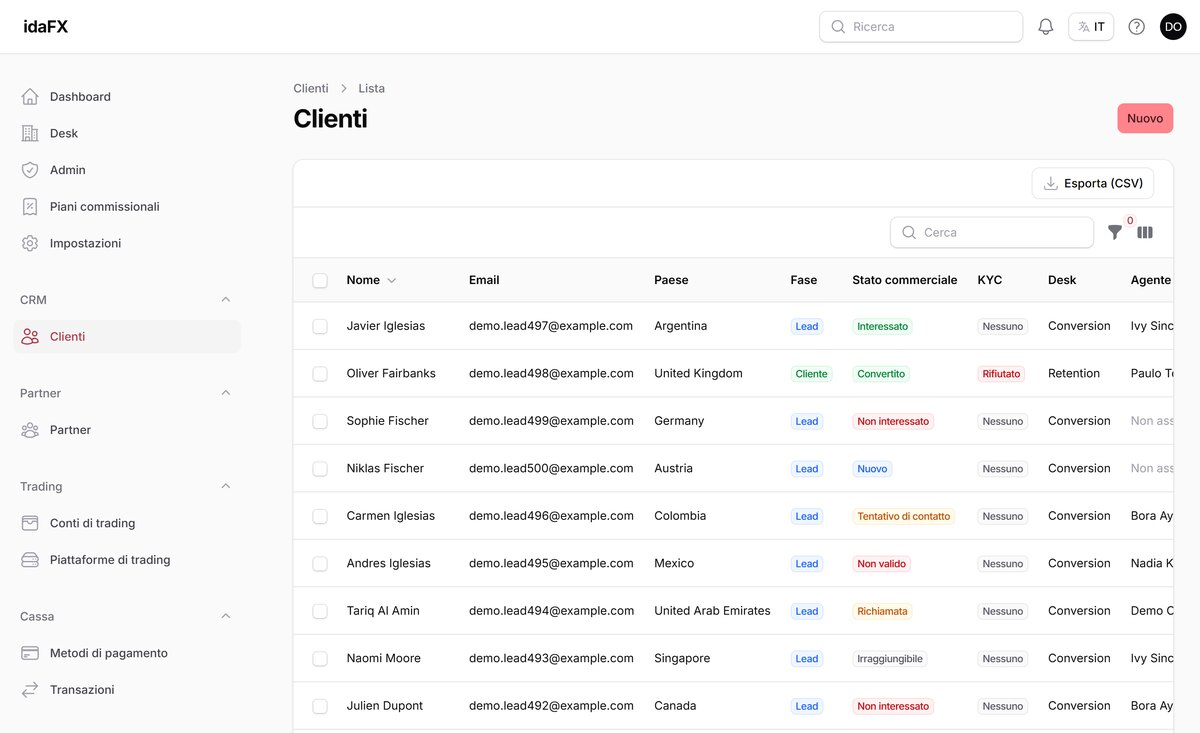Tick the select-all header checkbox
Viewport: 1200px width, 733px height.
[x=320, y=281]
